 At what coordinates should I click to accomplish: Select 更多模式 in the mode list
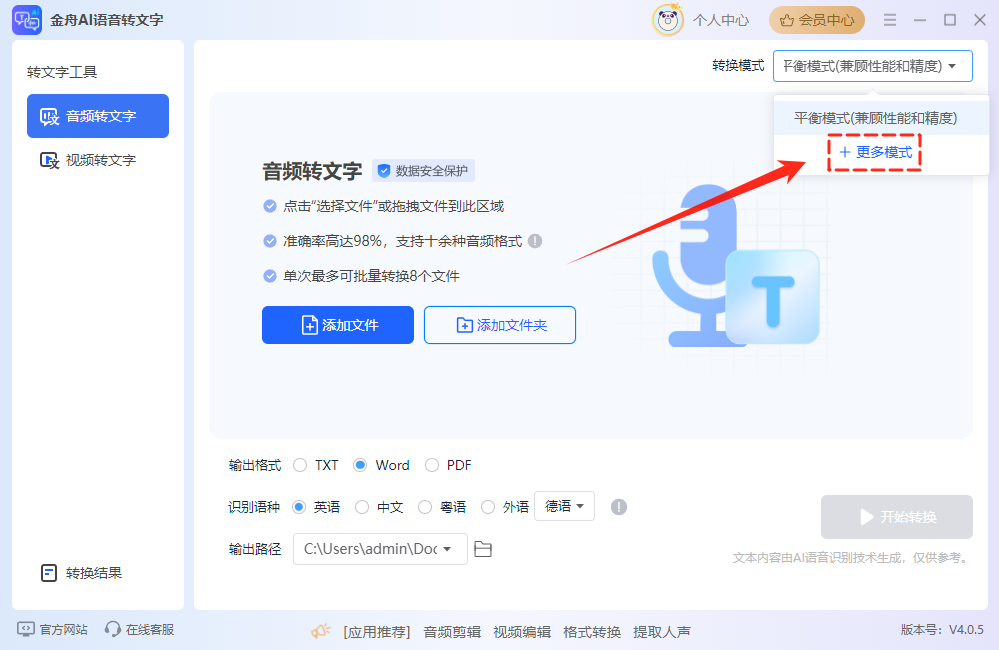click(x=875, y=152)
